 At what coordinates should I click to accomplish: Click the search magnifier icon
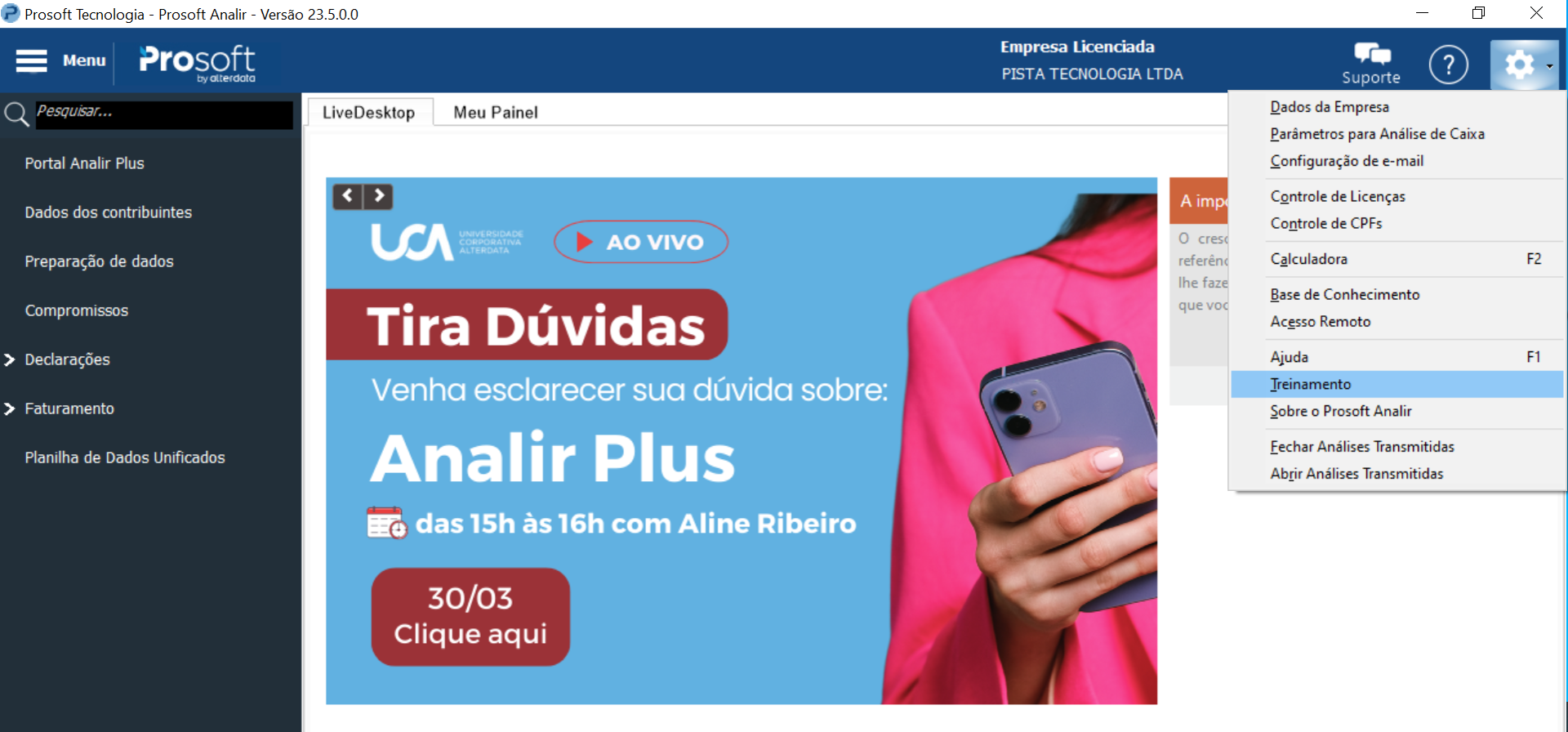[x=16, y=114]
